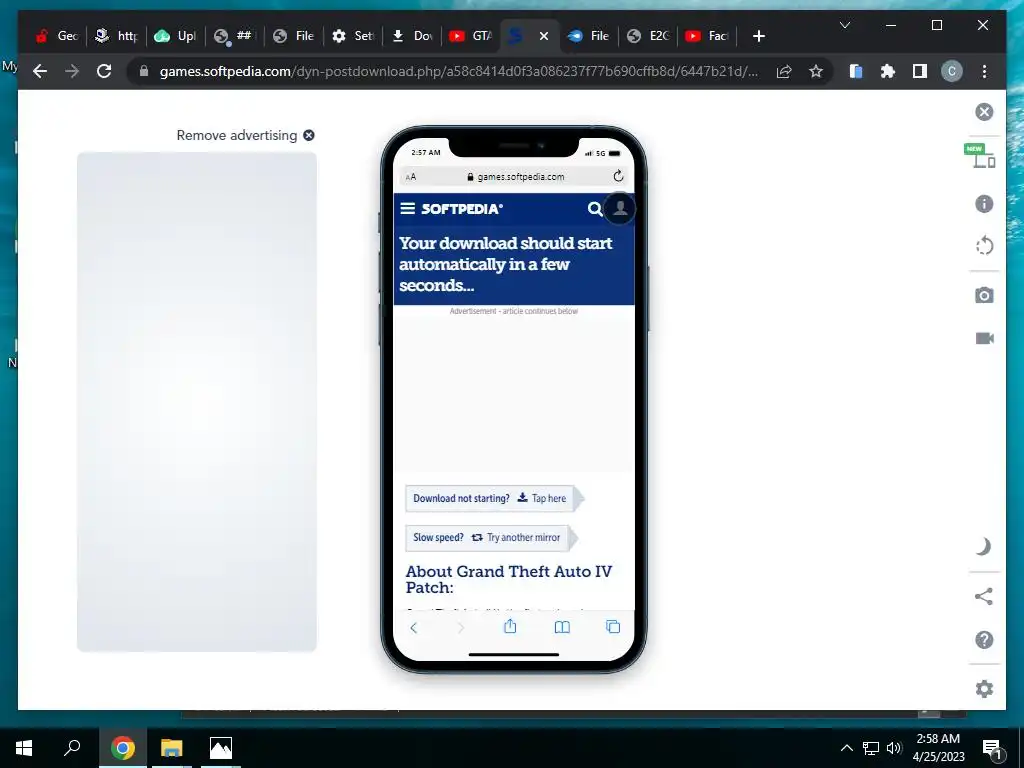The height and width of the screenshot is (768, 1024).
Task: Open the Softpedia user account icon
Action: click(620, 209)
